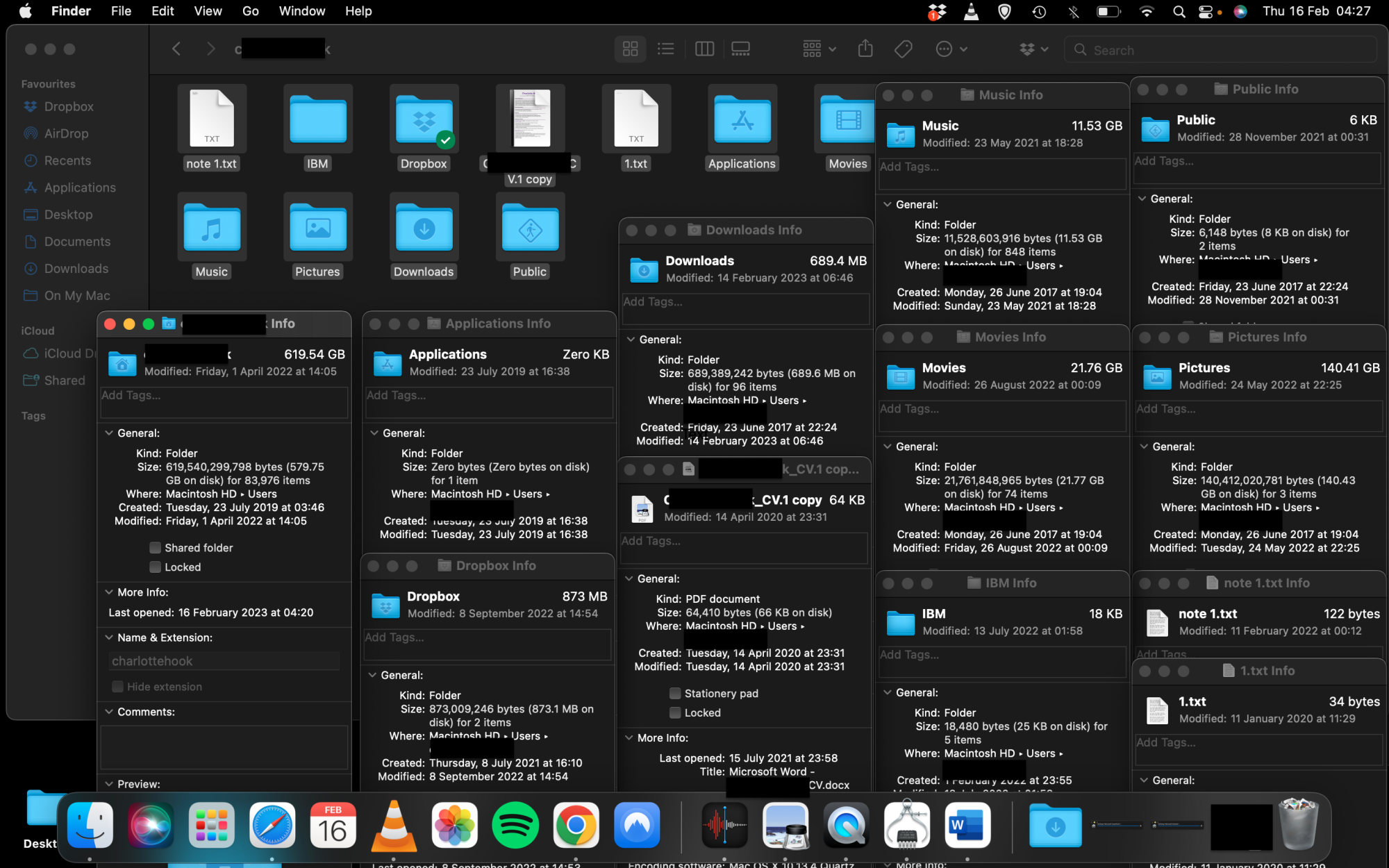This screenshot has height=868, width=1389.
Task: Open the action (ellipsis) menu dropdown
Action: tap(951, 49)
